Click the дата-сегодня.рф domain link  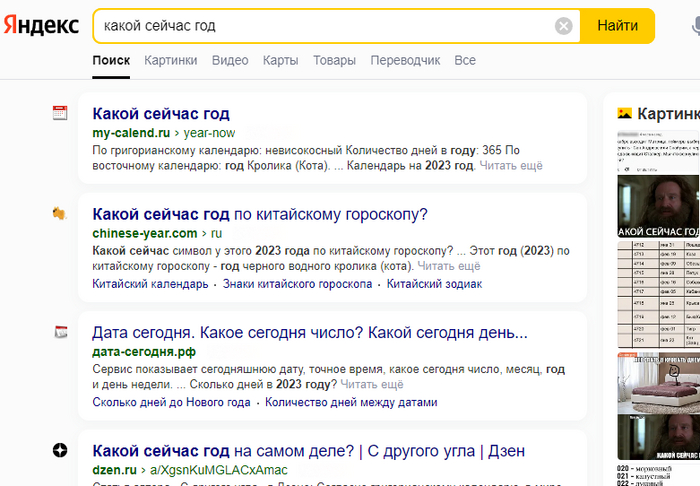[x=144, y=352]
